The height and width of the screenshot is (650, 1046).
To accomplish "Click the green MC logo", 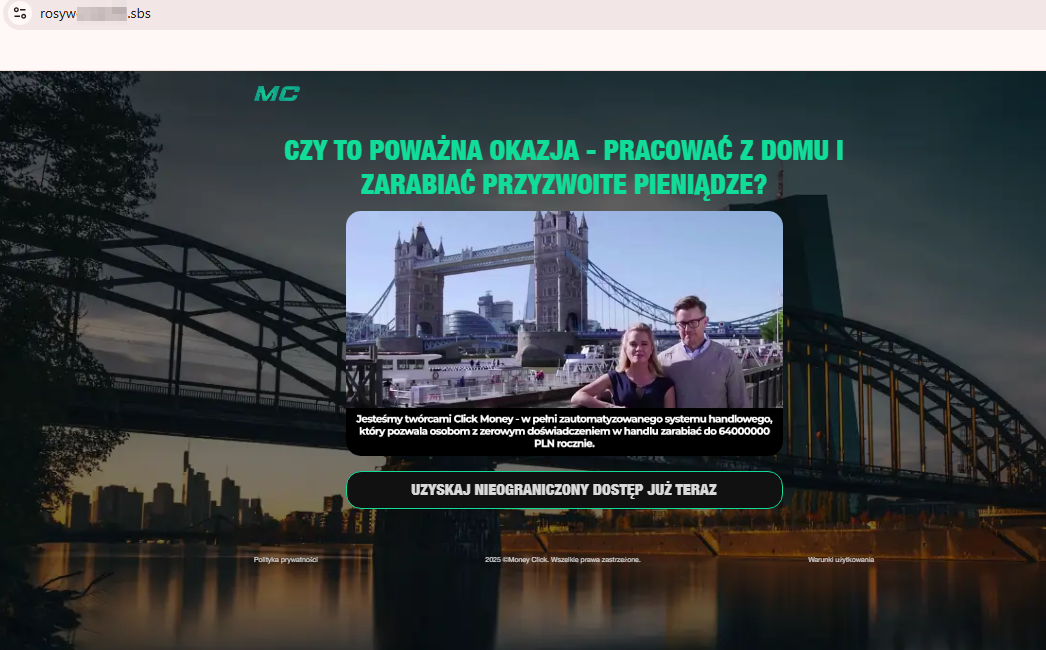I will click(x=276, y=94).
